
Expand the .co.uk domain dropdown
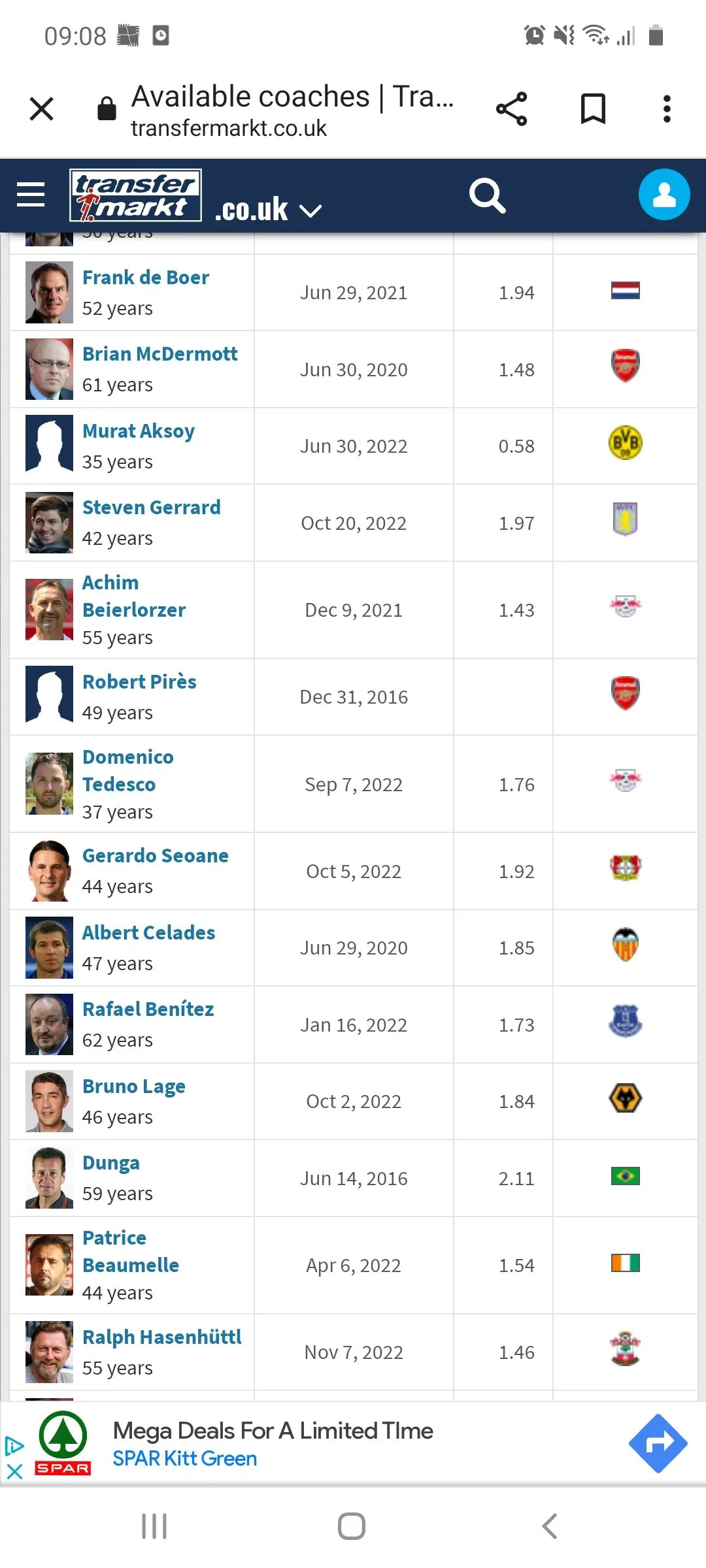[x=310, y=210]
